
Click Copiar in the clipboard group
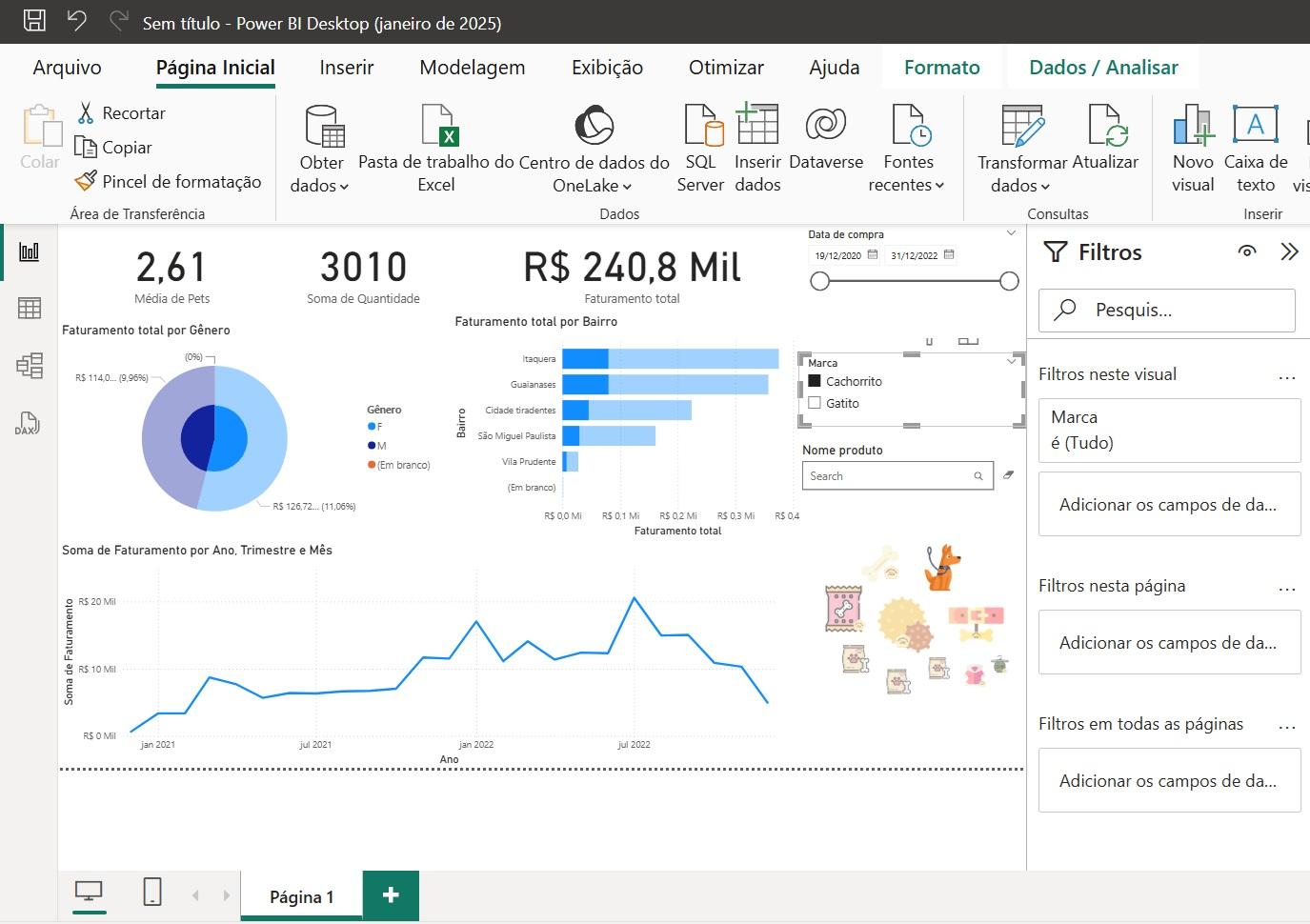113,147
